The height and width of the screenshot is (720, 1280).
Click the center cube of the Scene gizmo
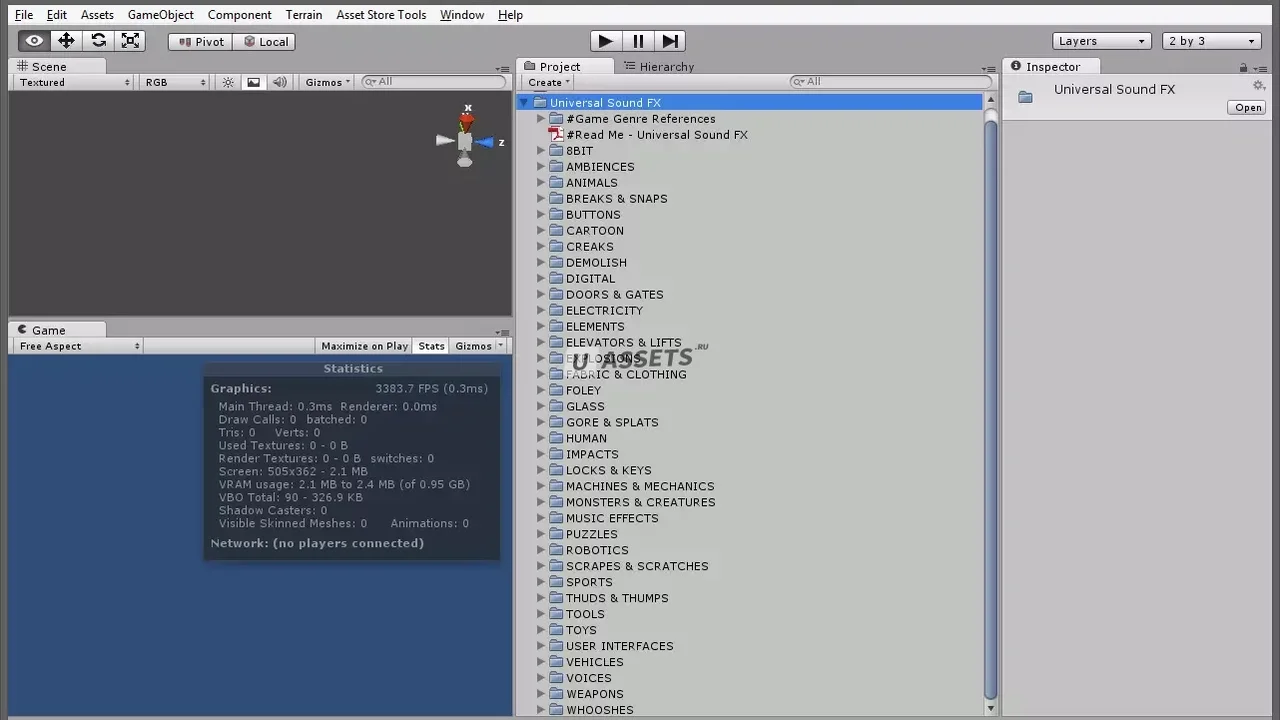click(464, 142)
